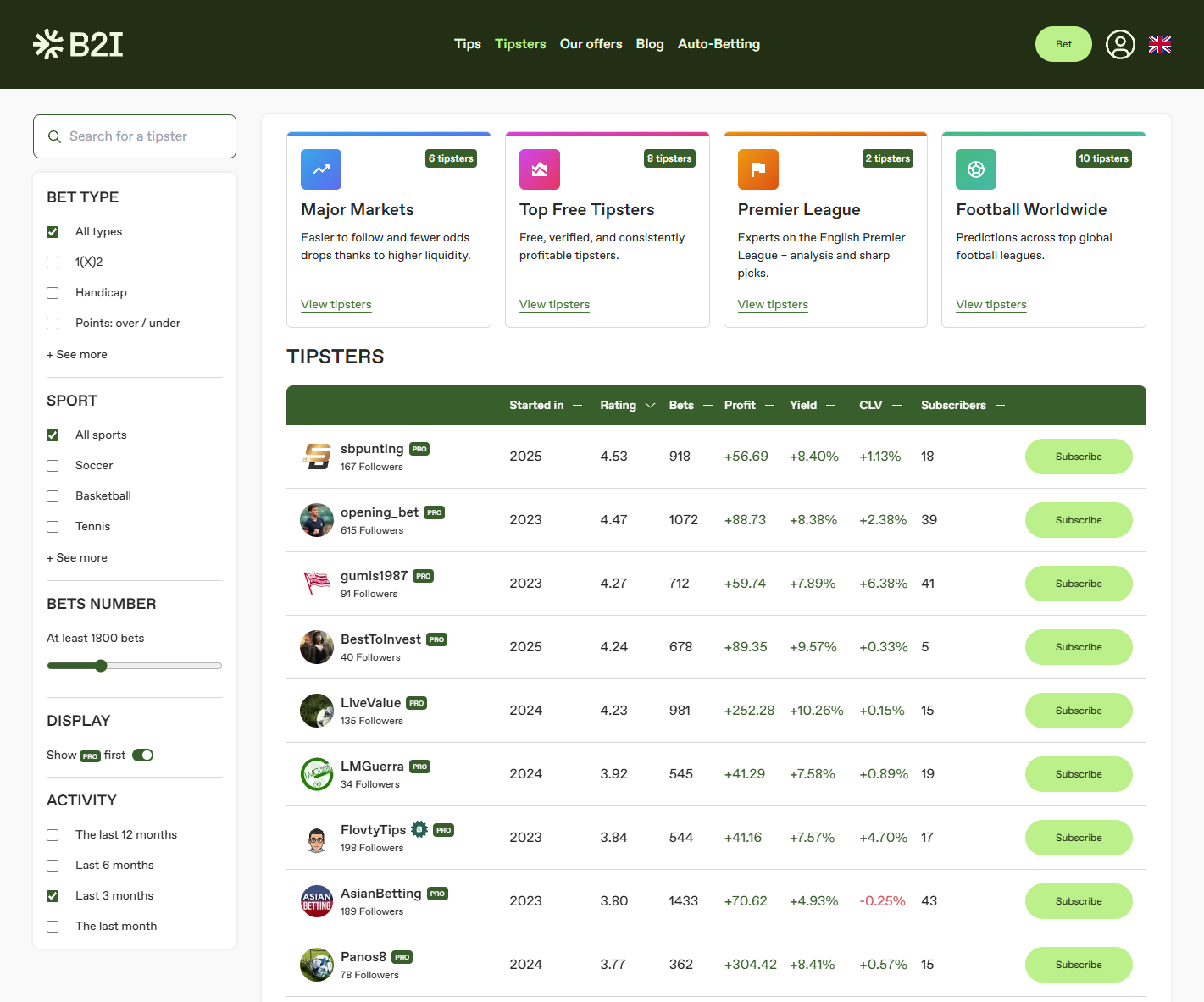This screenshot has width=1204, height=1002.
Task: Turn off Show PRO first toggle
Action: pos(142,756)
